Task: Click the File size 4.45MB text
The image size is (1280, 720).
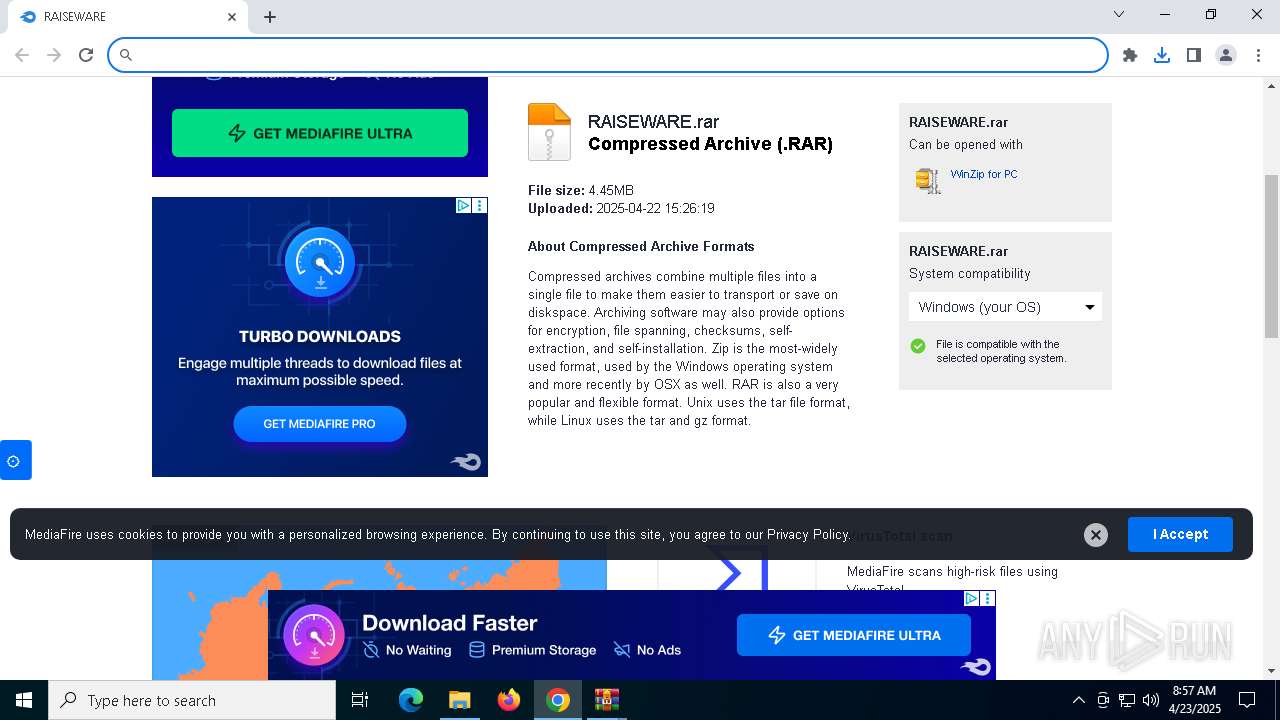Action: click(x=581, y=190)
